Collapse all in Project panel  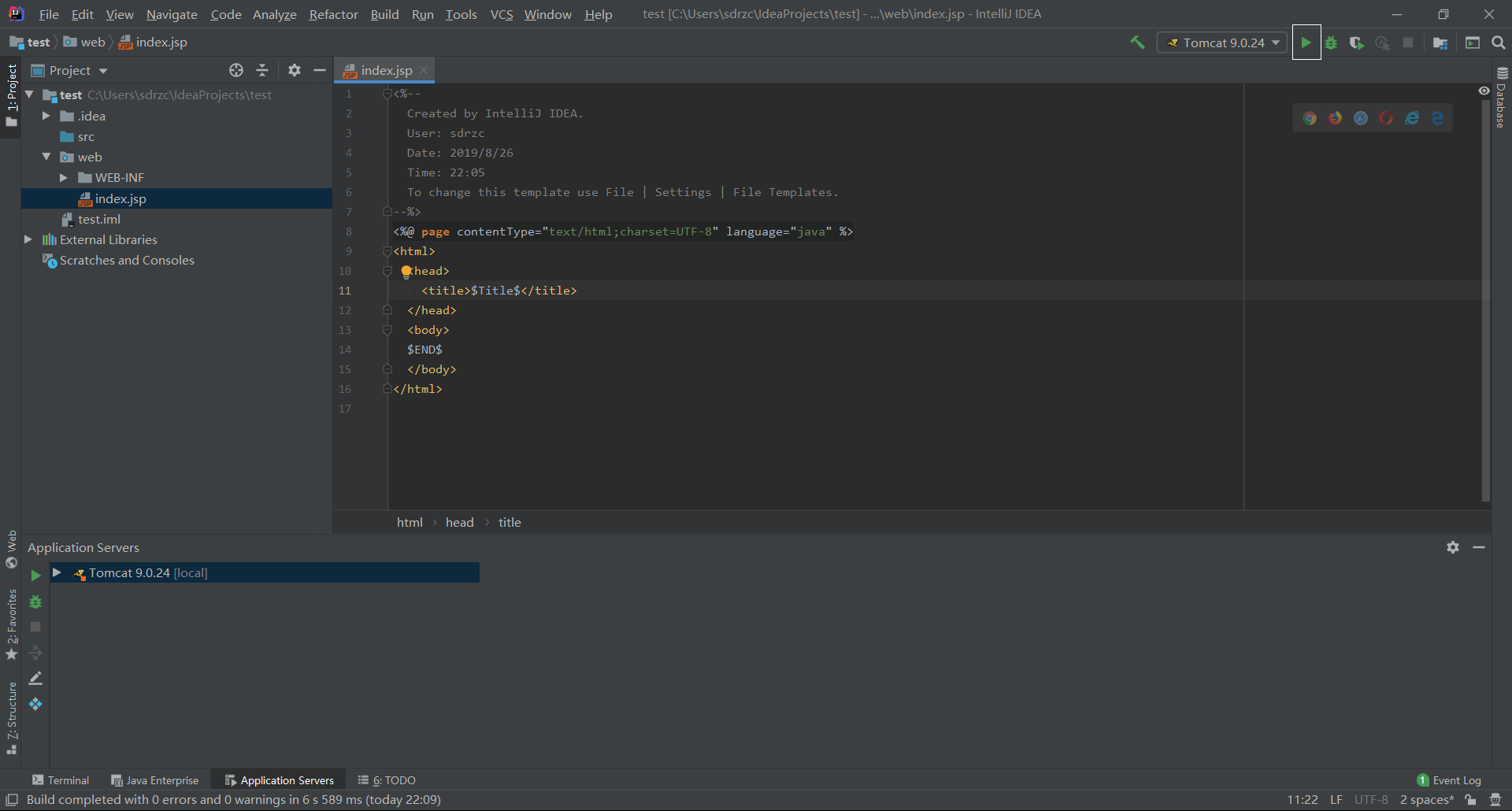(x=262, y=70)
